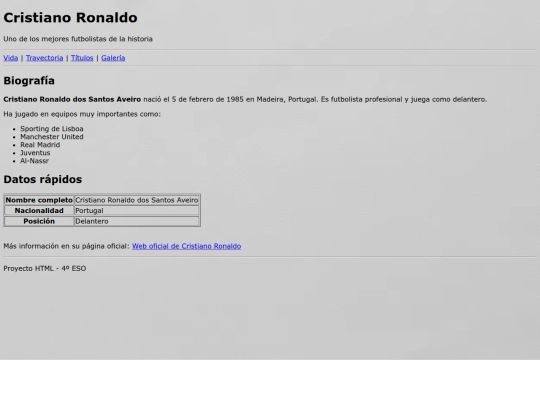Open Web oficial de Cristiano Ronaldo link

point(186,246)
